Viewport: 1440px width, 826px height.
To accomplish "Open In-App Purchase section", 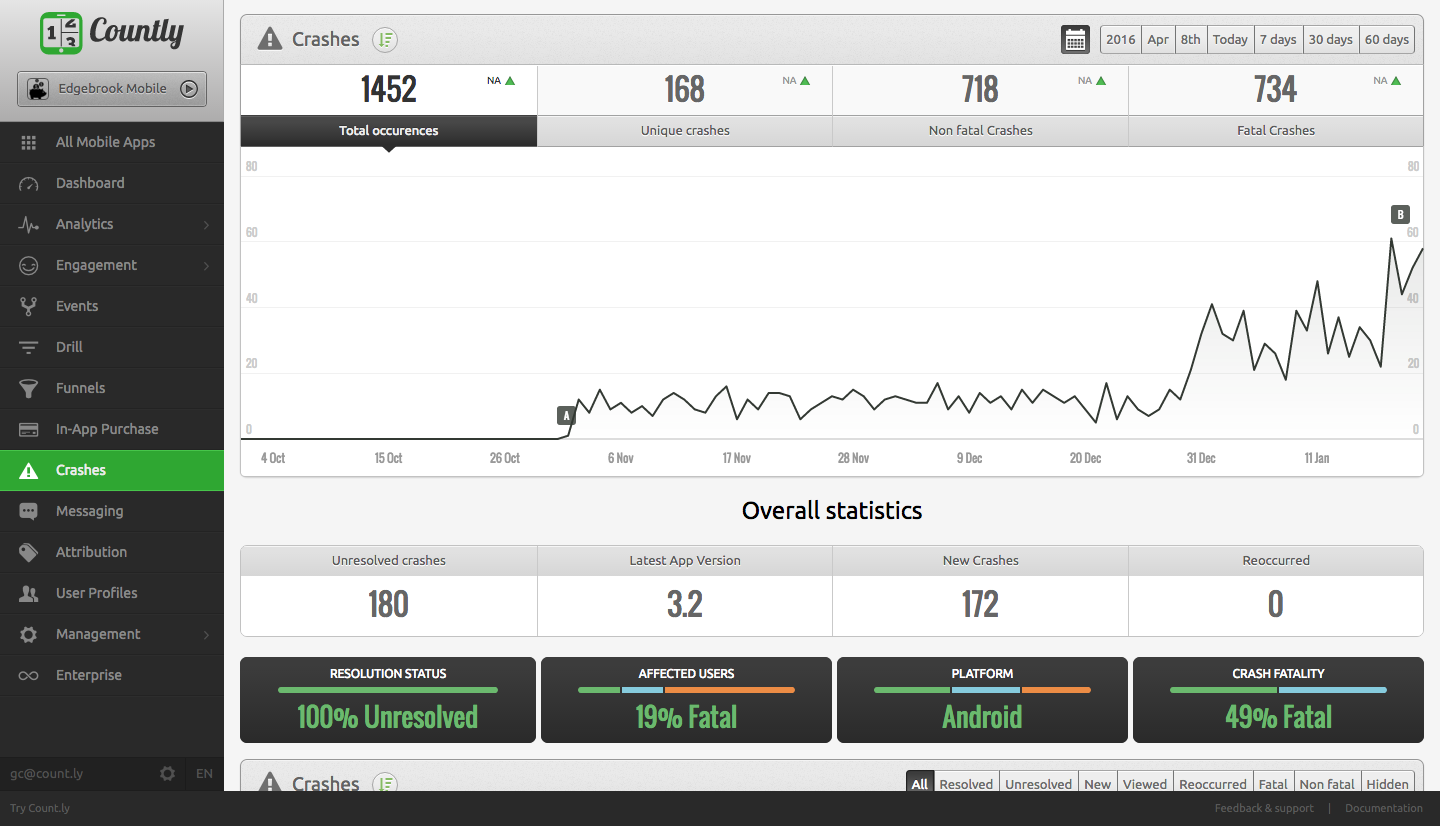I will pos(112,429).
